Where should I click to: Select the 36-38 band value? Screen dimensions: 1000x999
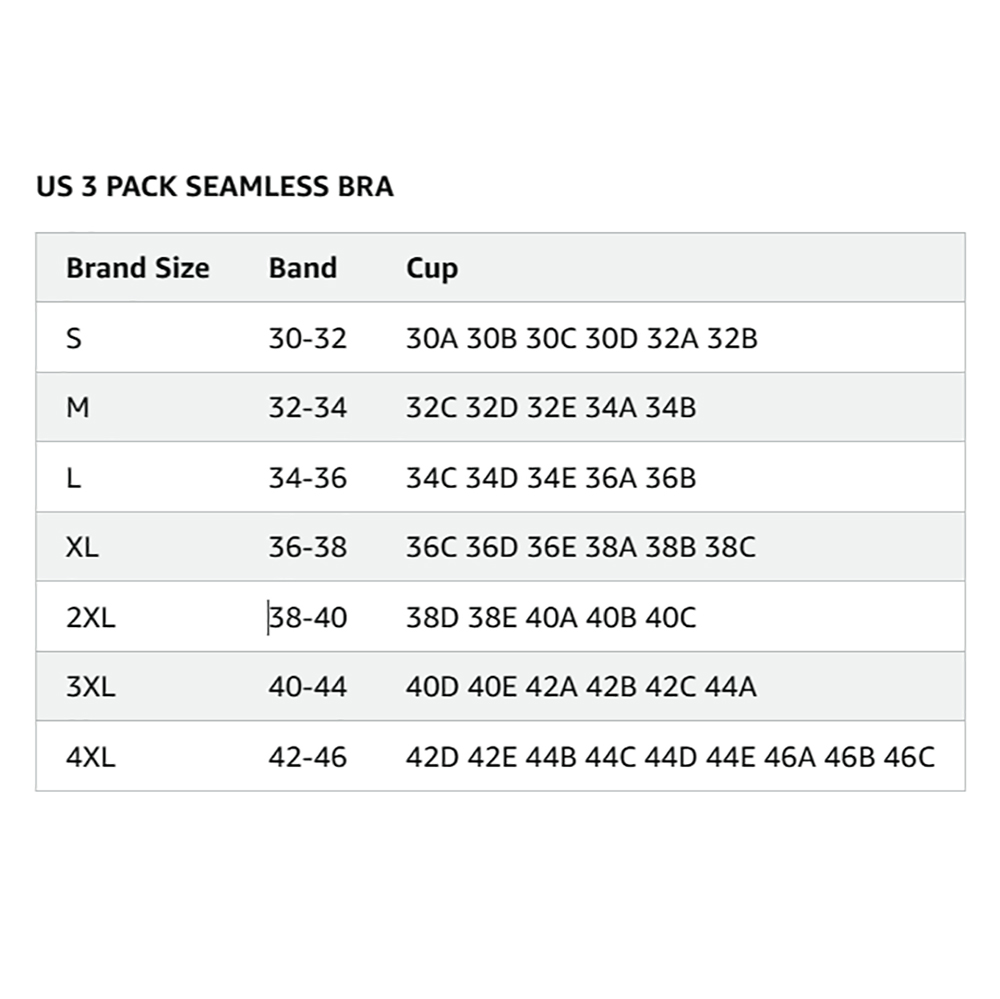coord(307,548)
